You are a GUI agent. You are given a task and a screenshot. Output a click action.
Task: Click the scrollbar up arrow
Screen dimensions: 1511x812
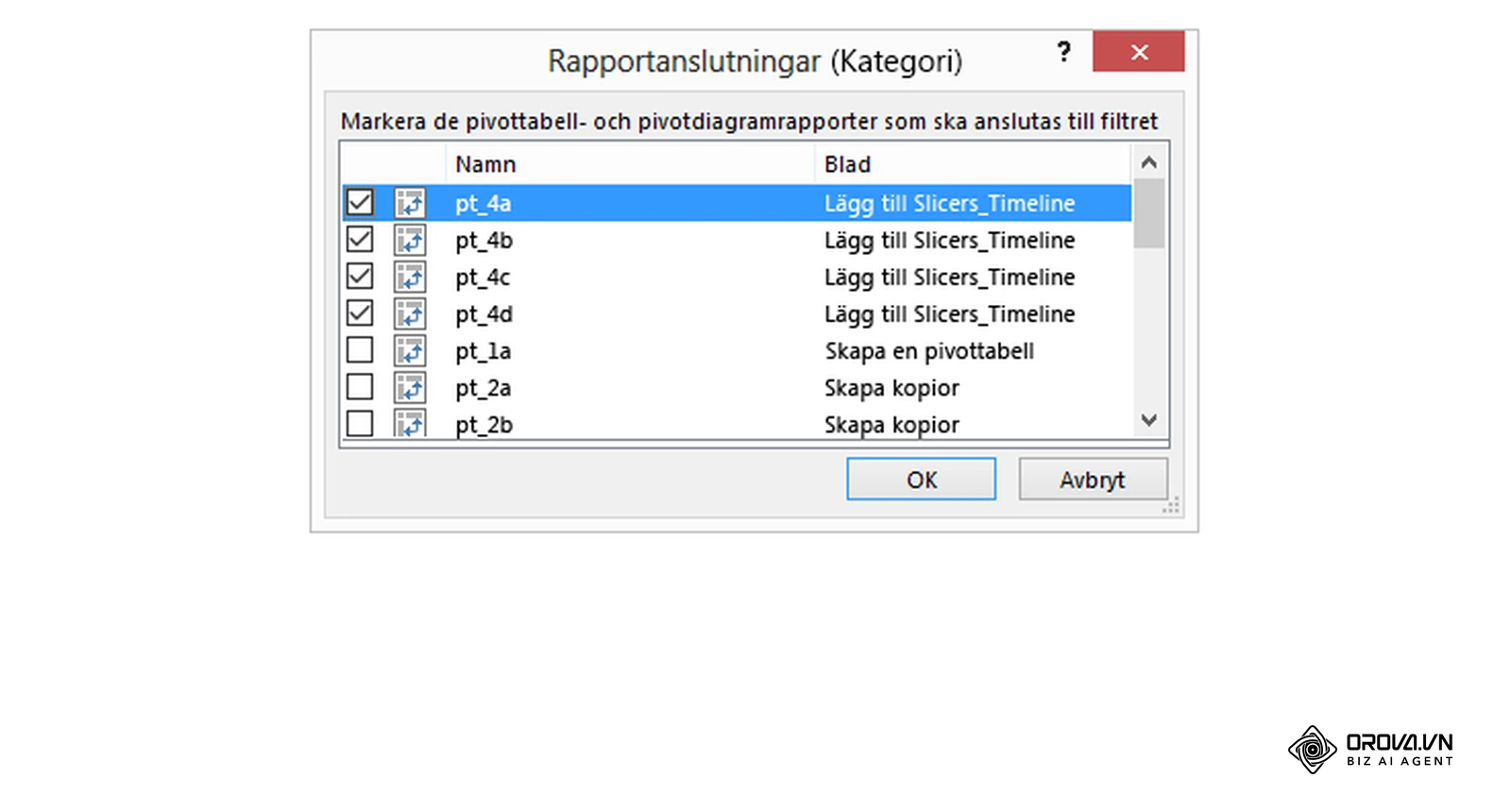tap(1149, 162)
